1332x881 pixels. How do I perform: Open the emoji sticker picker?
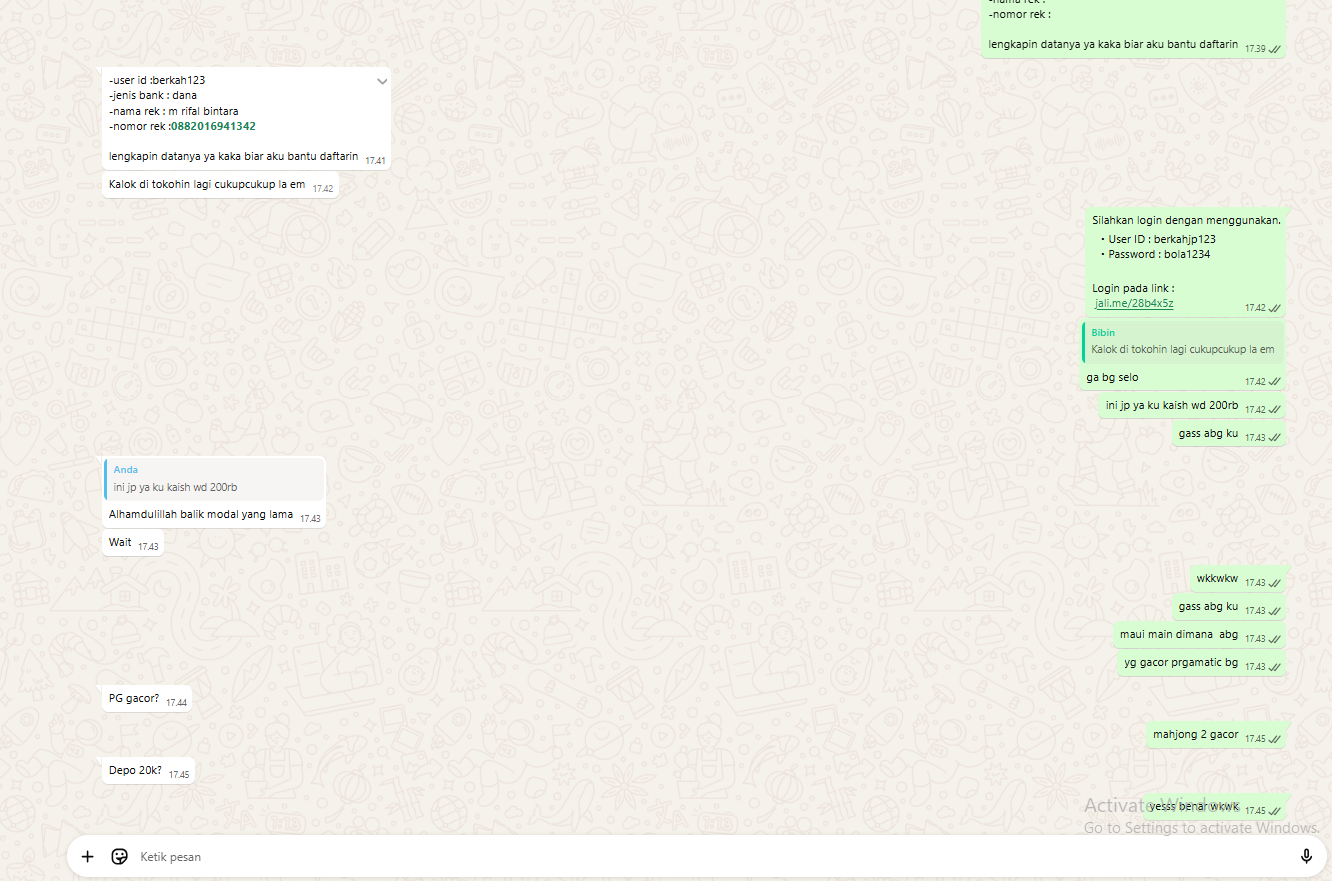point(120,856)
